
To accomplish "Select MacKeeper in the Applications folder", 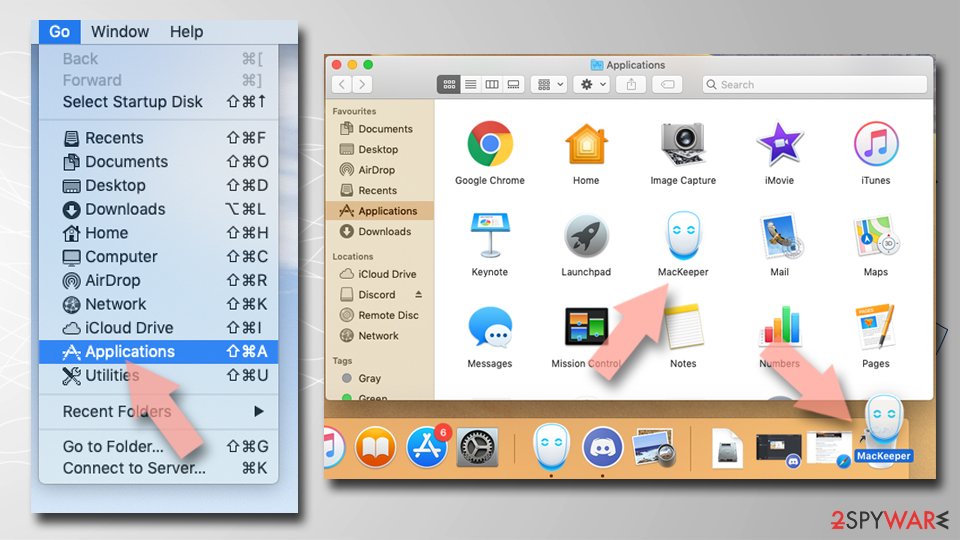I will coord(683,236).
